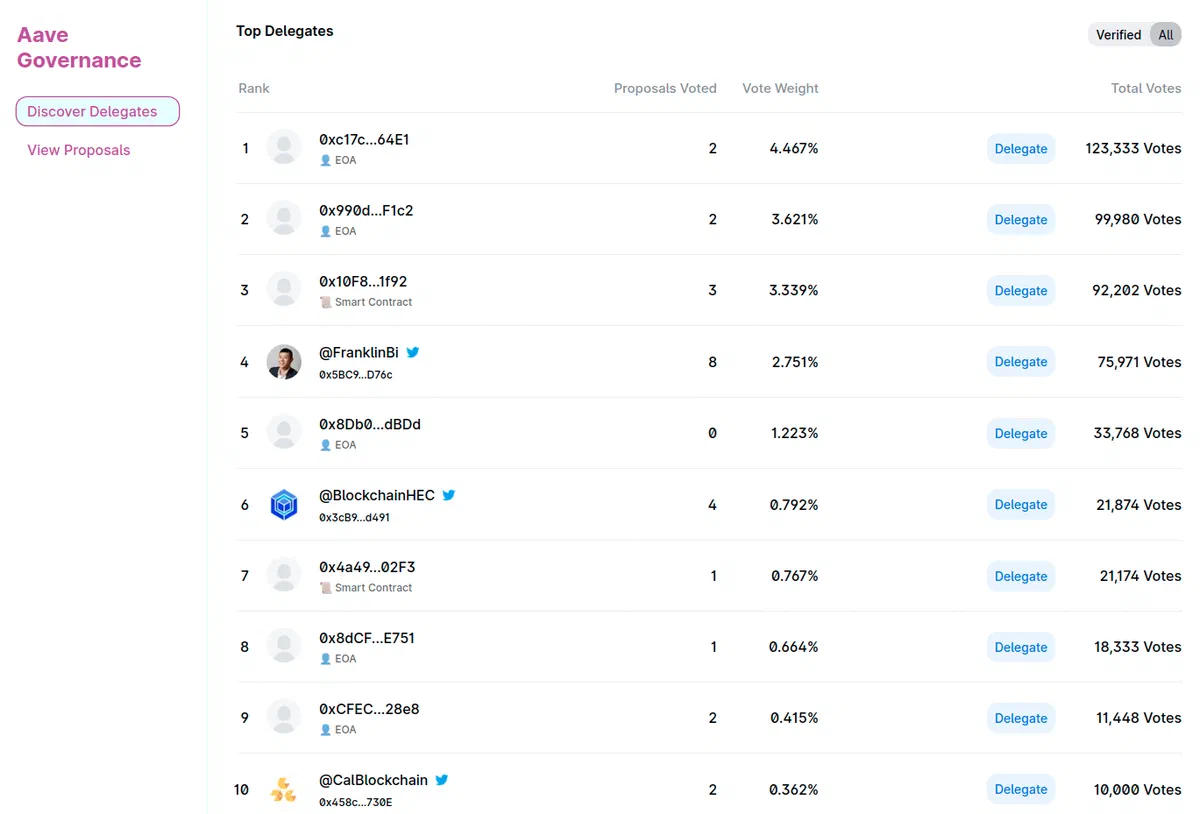The width and height of the screenshot is (1200, 814).
Task: Switch filter to Verified delegates
Action: point(1118,35)
